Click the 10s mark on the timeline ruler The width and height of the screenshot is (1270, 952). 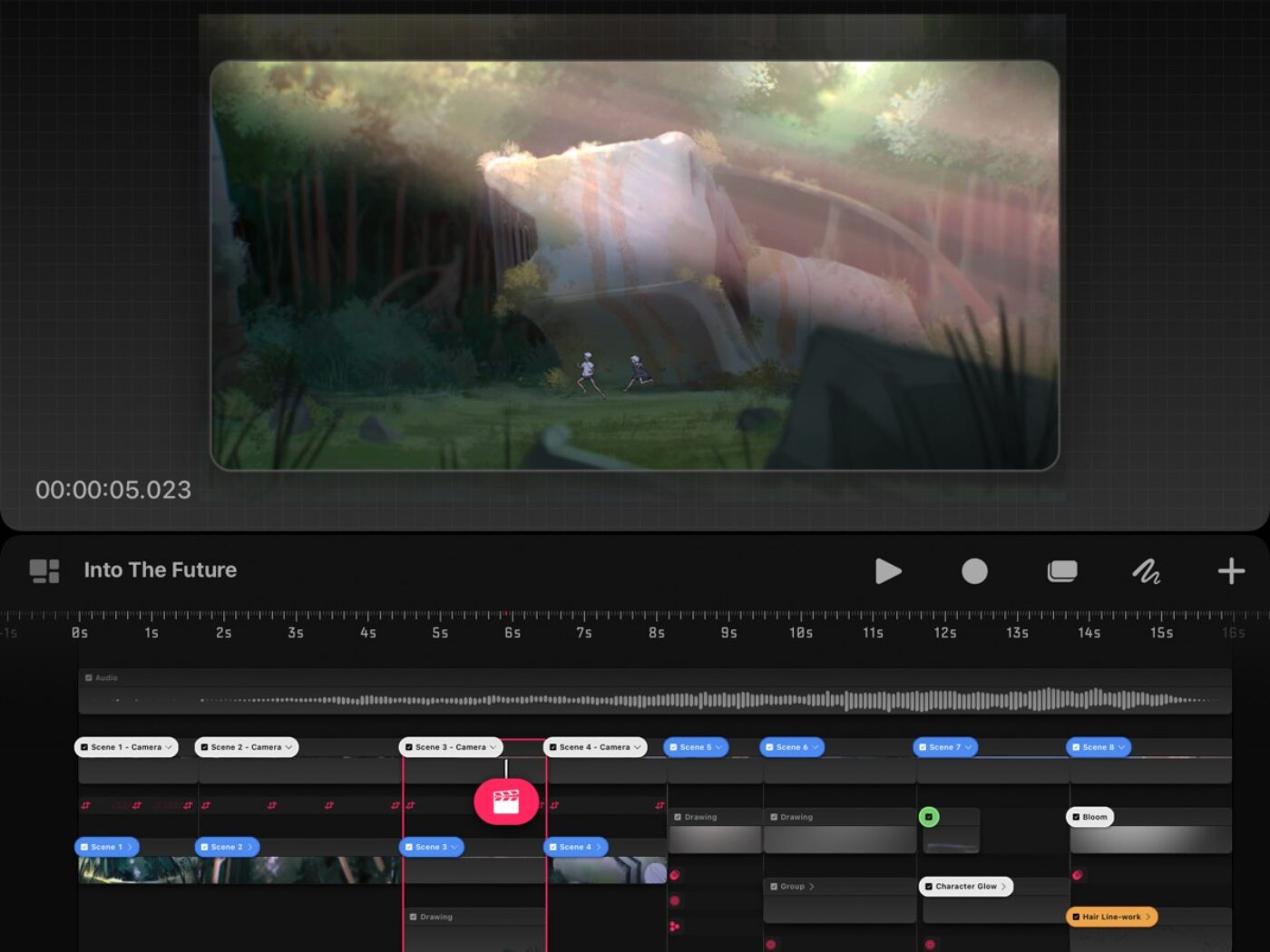802,633
